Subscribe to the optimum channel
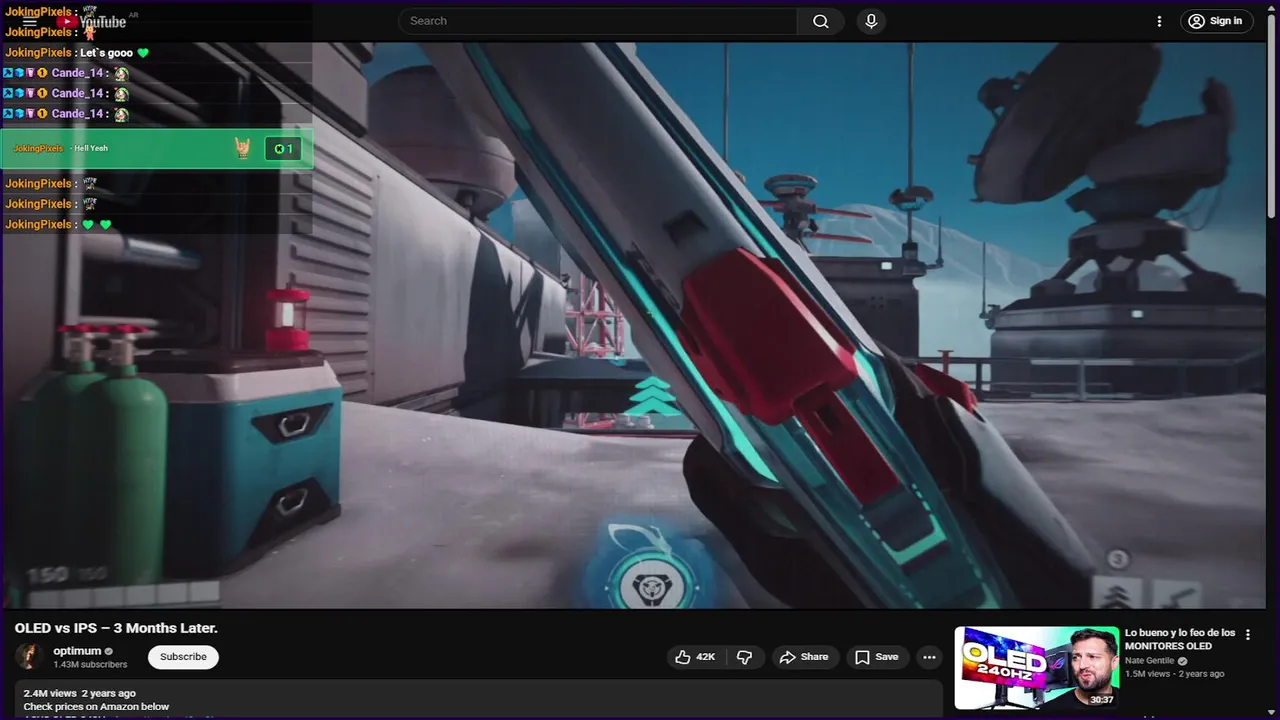The width and height of the screenshot is (1280, 720). pyautogui.click(x=183, y=657)
